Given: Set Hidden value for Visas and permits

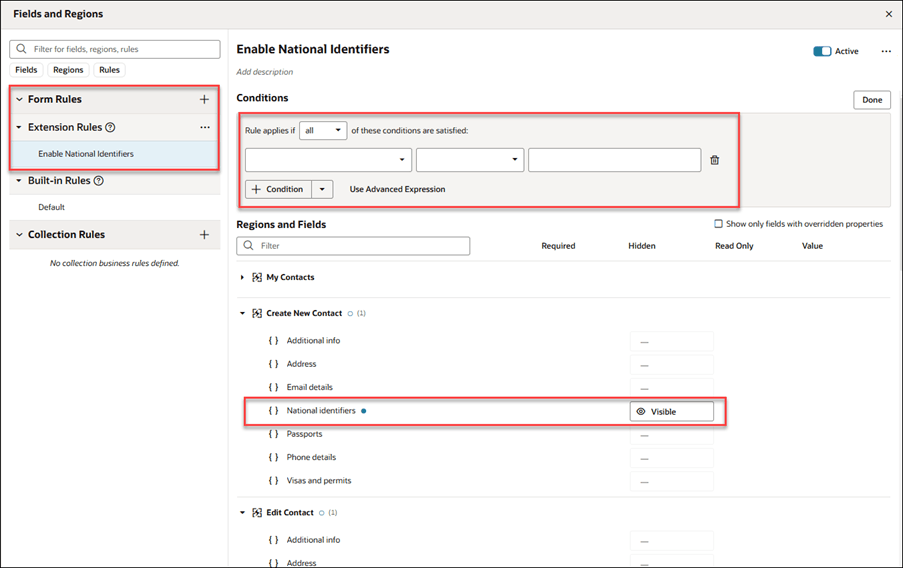Looking at the screenshot, I should 671,482.
